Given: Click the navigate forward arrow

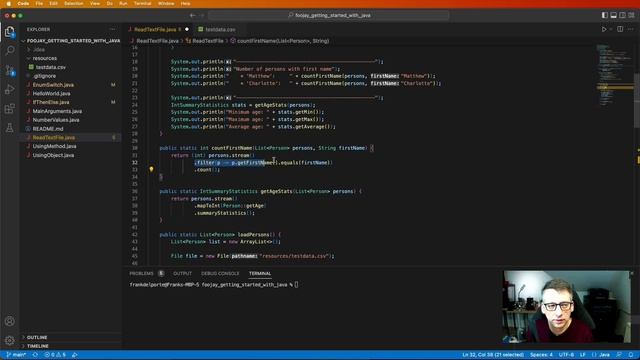Looking at the screenshot, I should pyautogui.click(x=202, y=16).
